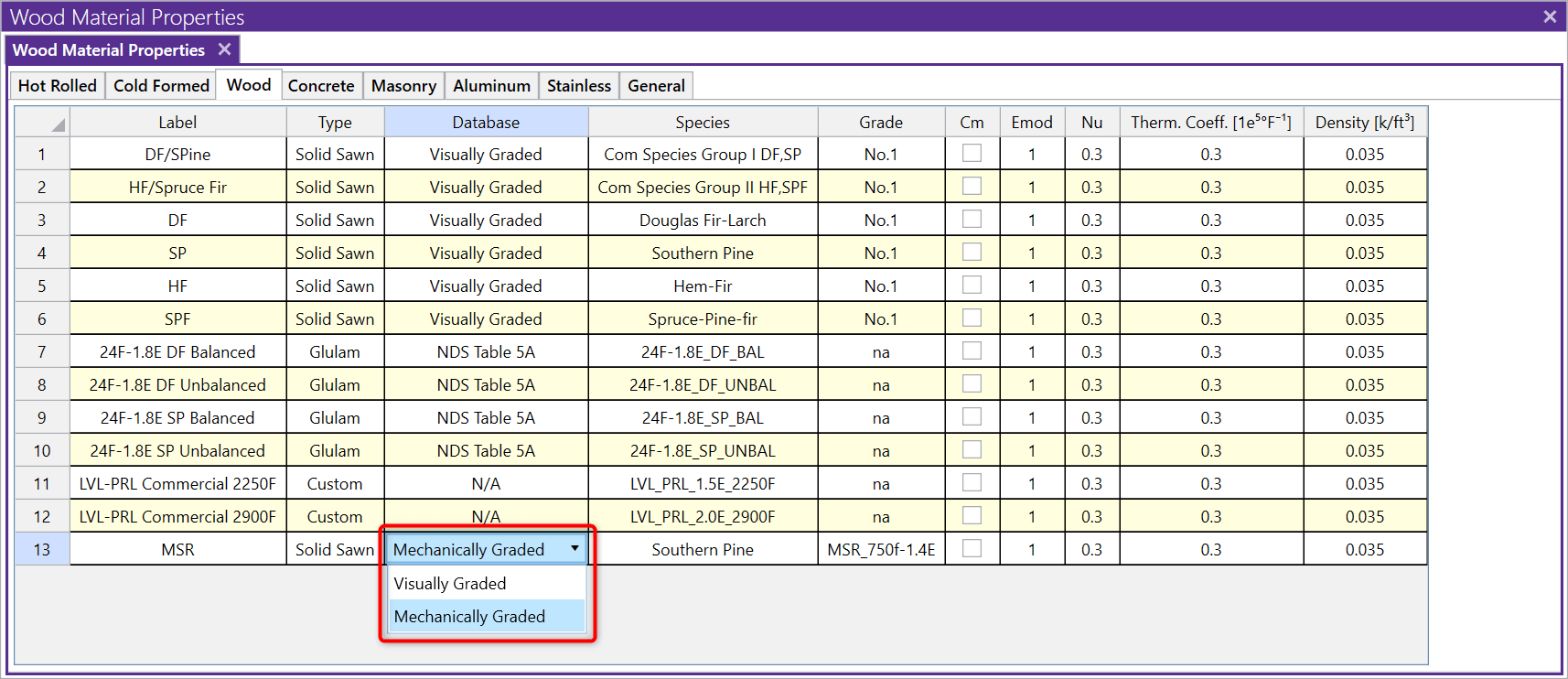
Task: Click the Density column header
Action: pyautogui.click(x=1364, y=123)
